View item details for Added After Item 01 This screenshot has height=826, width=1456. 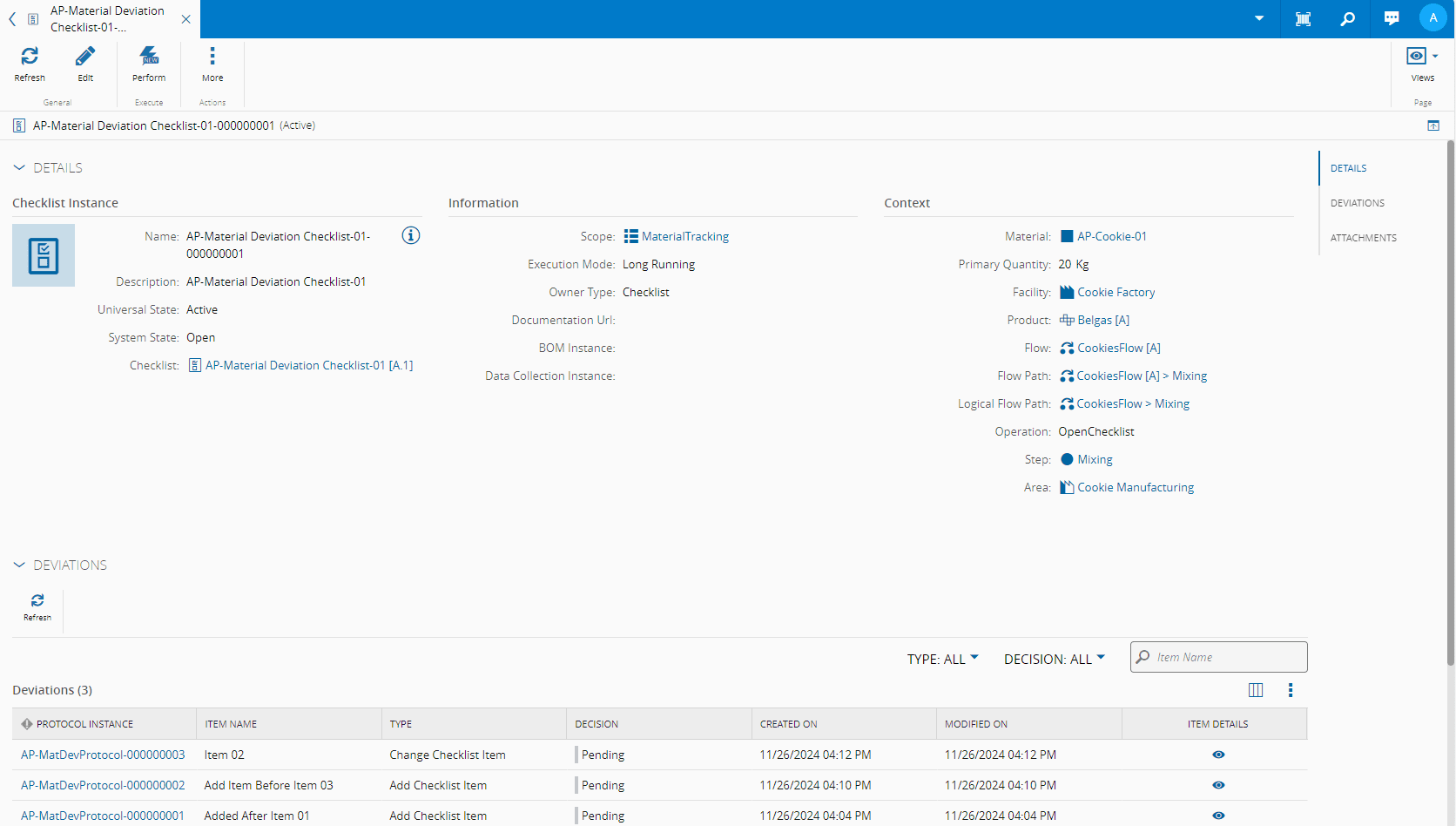click(1218, 816)
